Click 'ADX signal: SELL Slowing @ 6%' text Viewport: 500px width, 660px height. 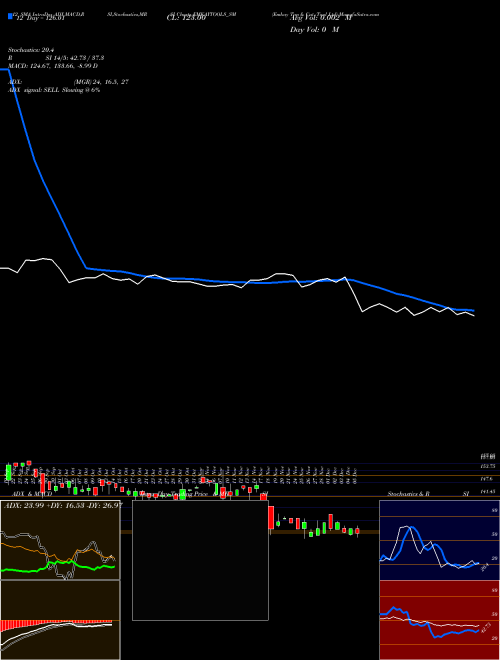pos(54,90)
